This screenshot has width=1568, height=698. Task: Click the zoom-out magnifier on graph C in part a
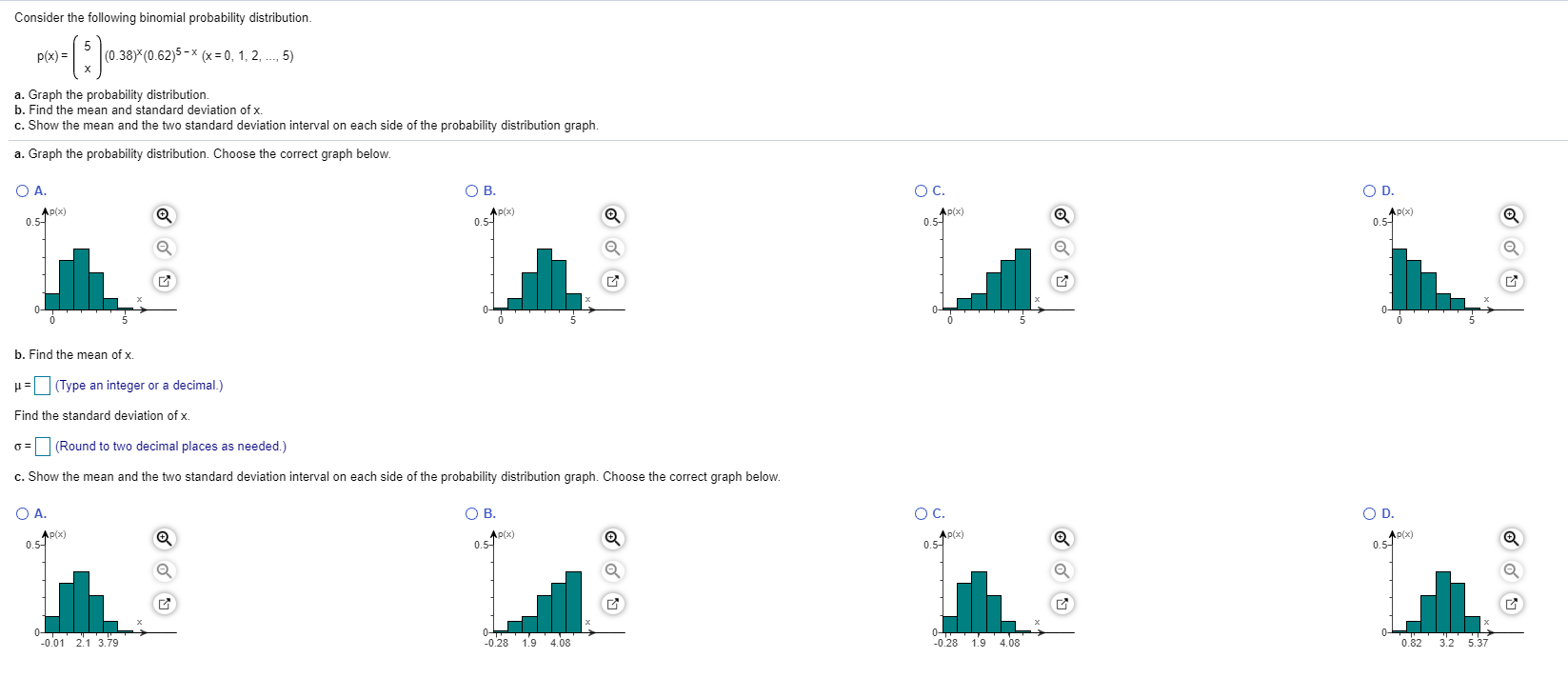tap(1062, 249)
